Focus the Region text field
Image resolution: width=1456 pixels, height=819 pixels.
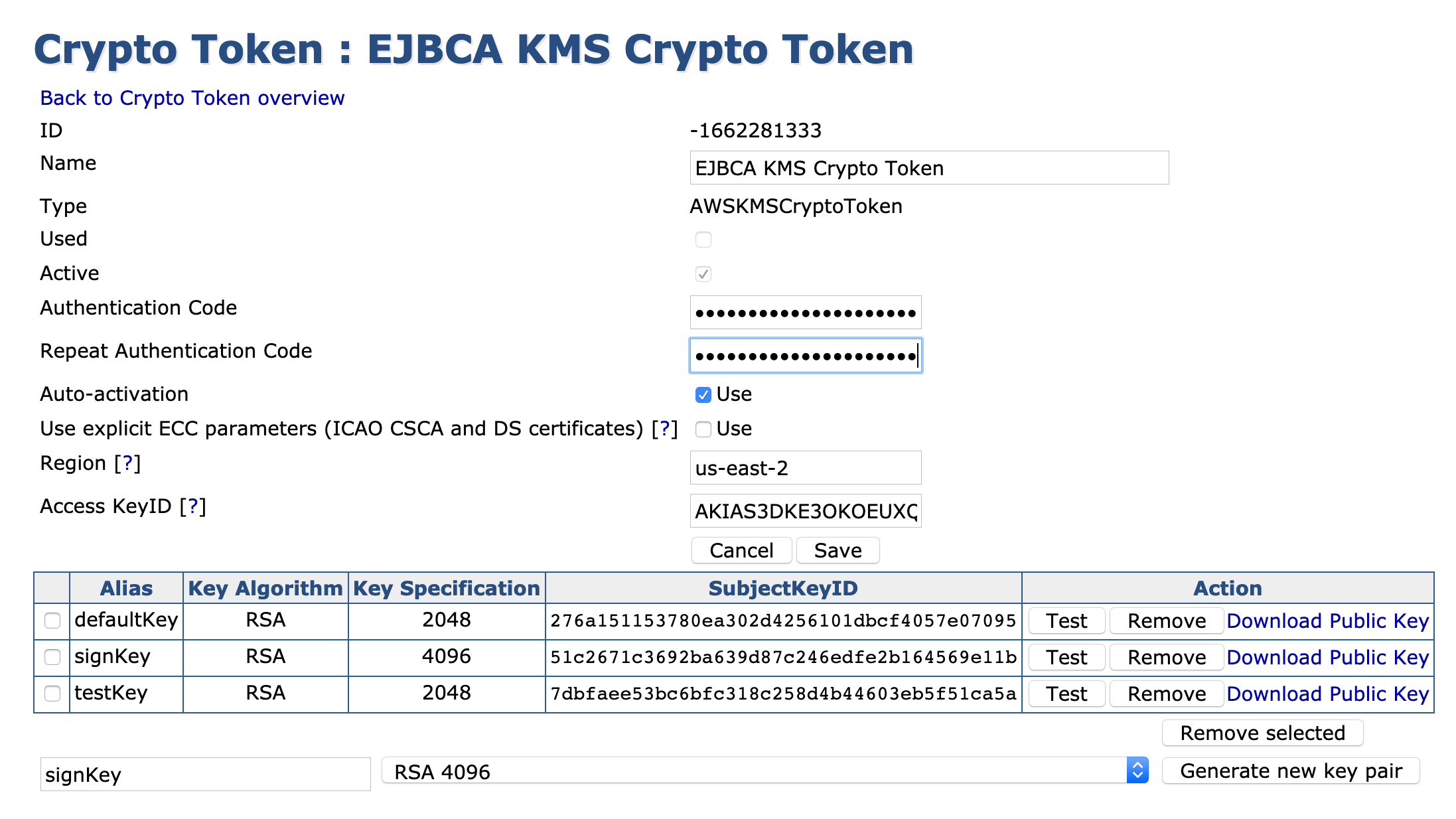coord(805,468)
